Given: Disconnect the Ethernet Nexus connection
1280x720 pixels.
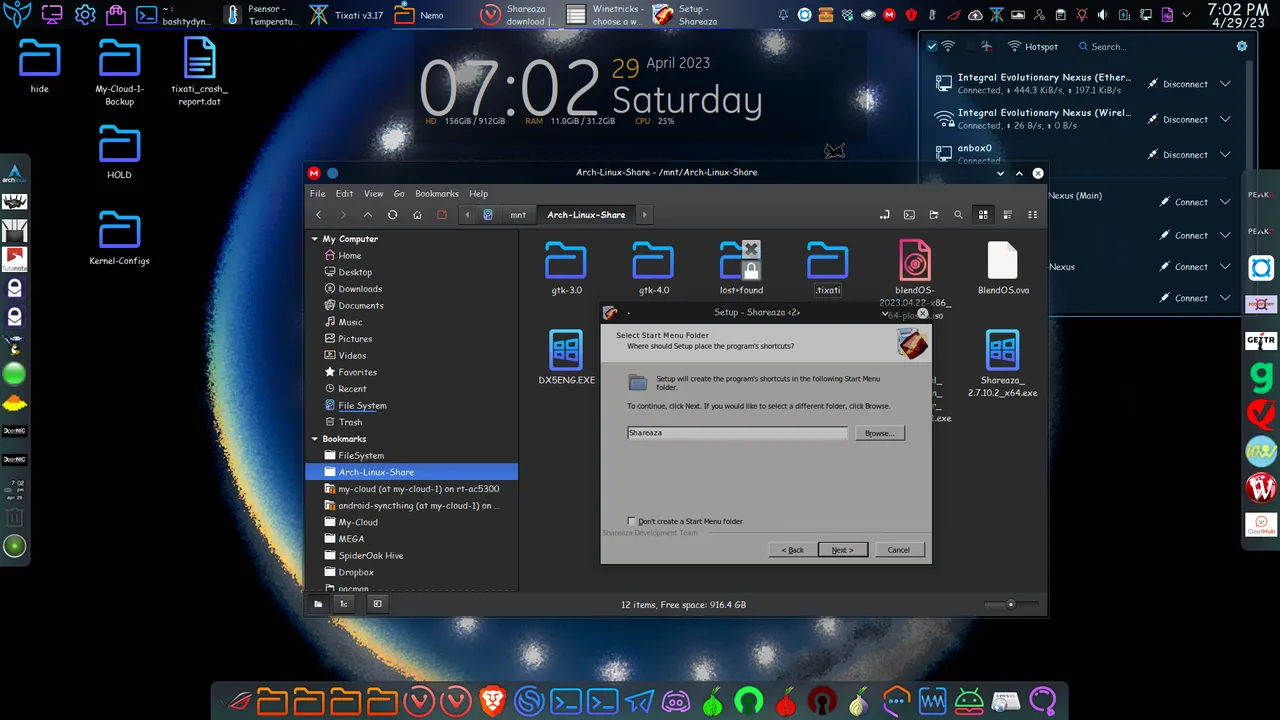Looking at the screenshot, I should [1178, 84].
